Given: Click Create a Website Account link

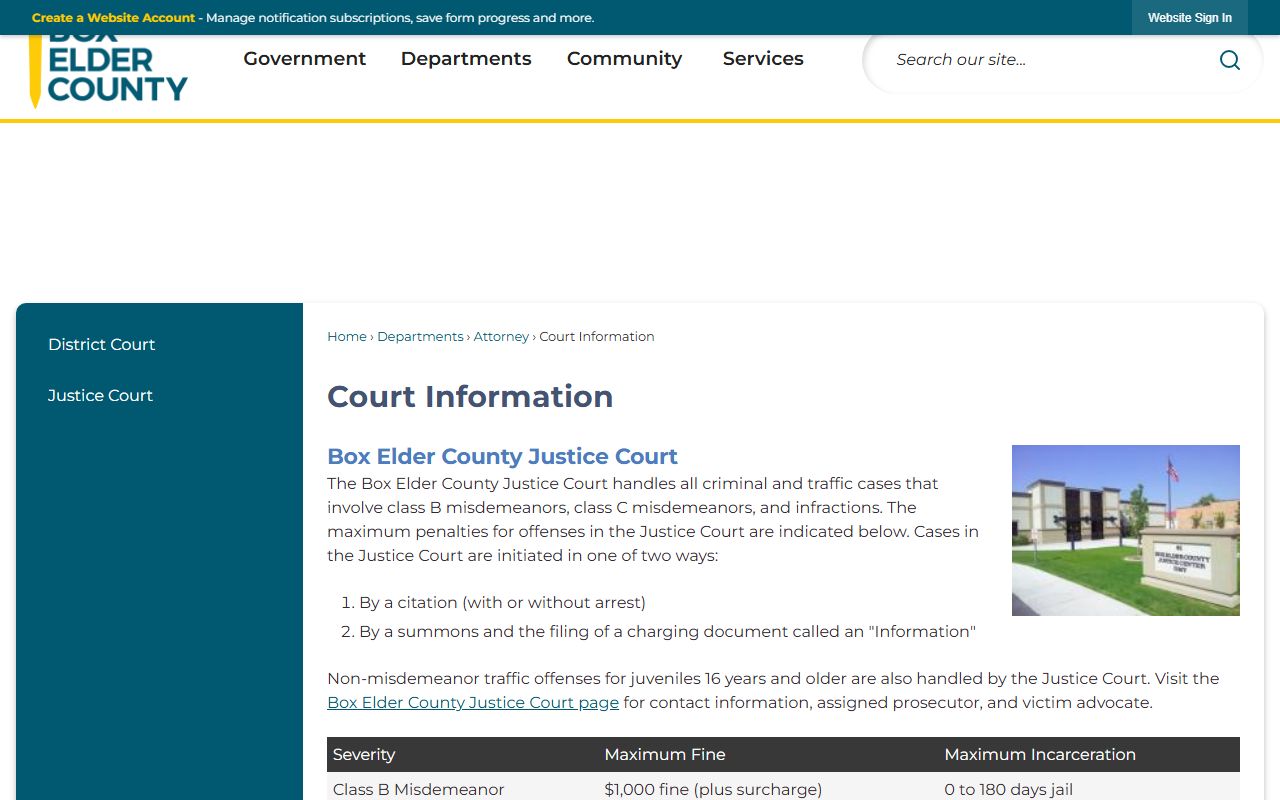Looking at the screenshot, I should click(x=113, y=18).
